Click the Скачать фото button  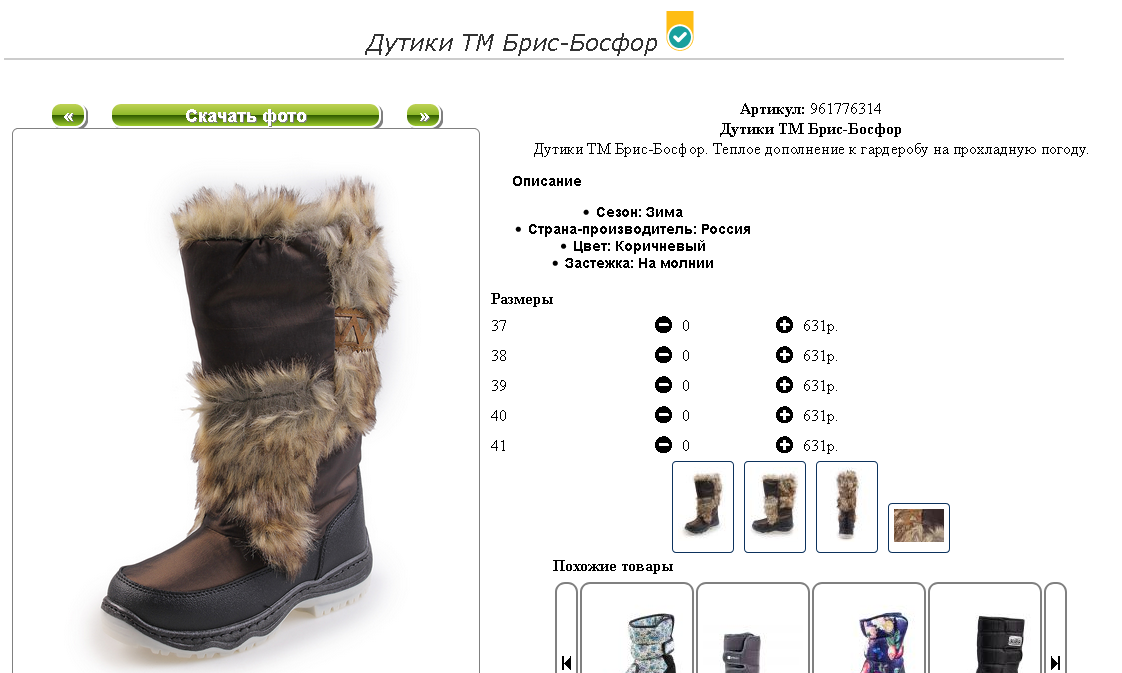[x=246, y=116]
